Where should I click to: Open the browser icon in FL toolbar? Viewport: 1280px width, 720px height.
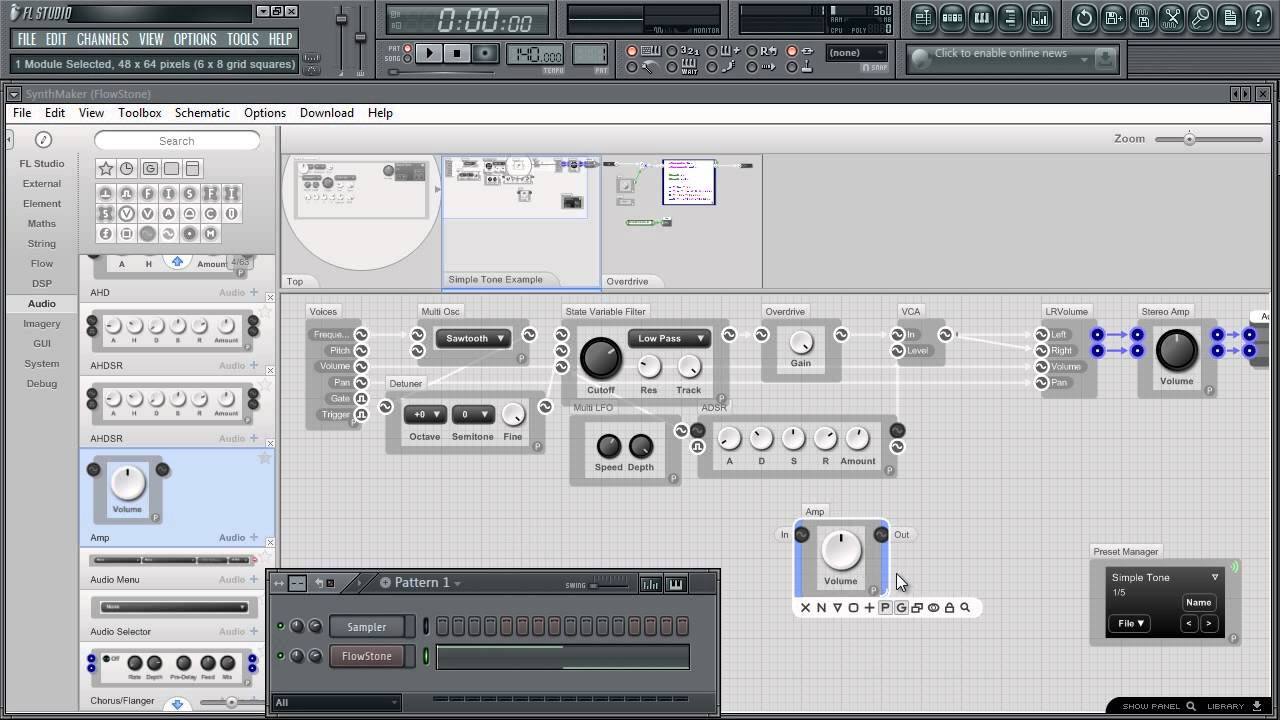pos(1011,17)
